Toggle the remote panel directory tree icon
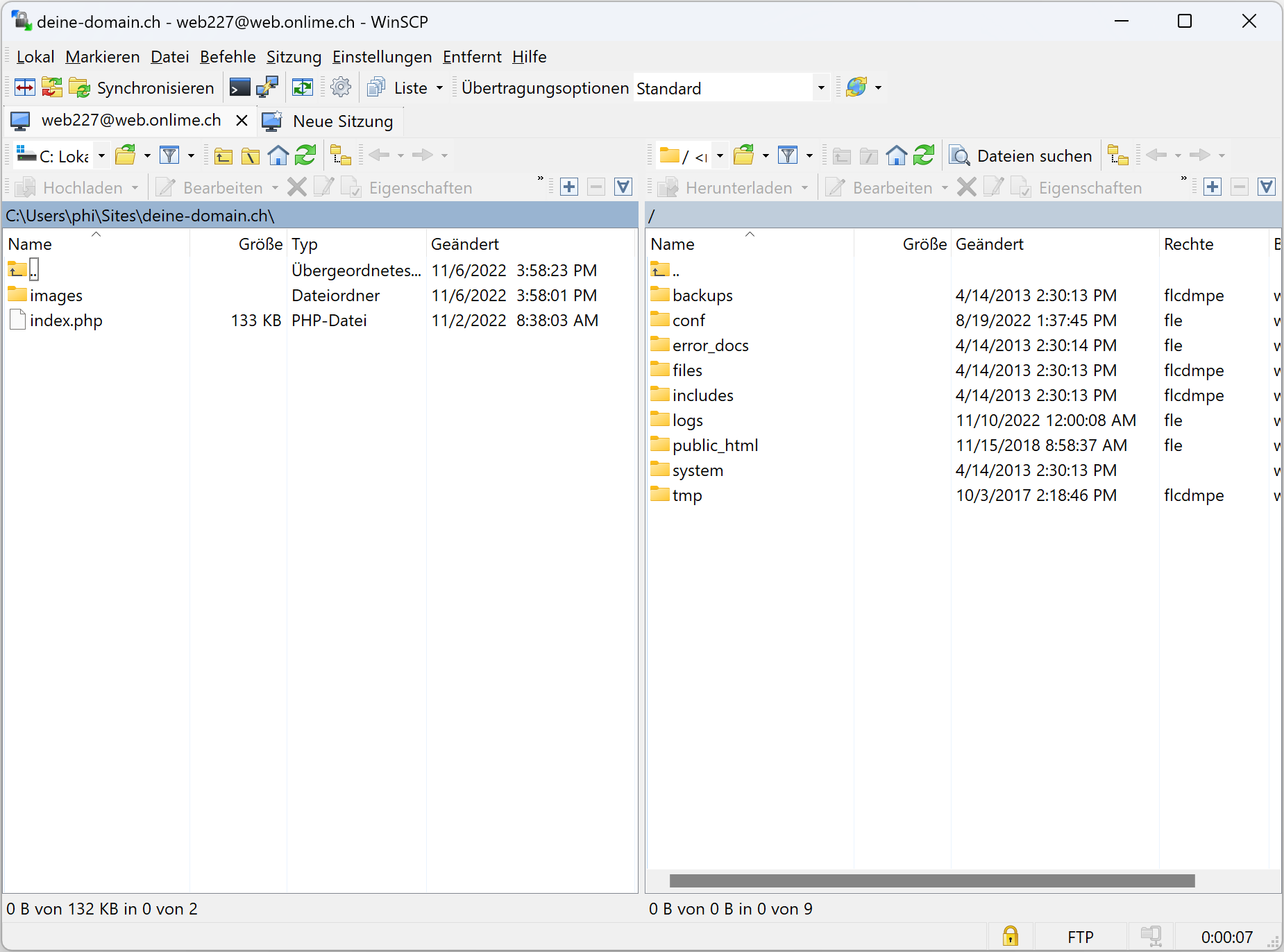 pyautogui.click(x=1118, y=155)
